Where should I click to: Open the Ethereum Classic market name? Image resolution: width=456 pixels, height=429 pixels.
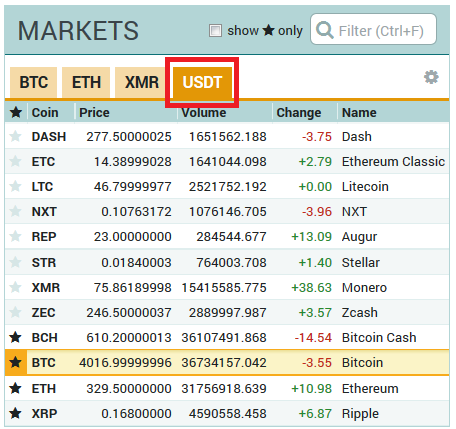coord(393,162)
